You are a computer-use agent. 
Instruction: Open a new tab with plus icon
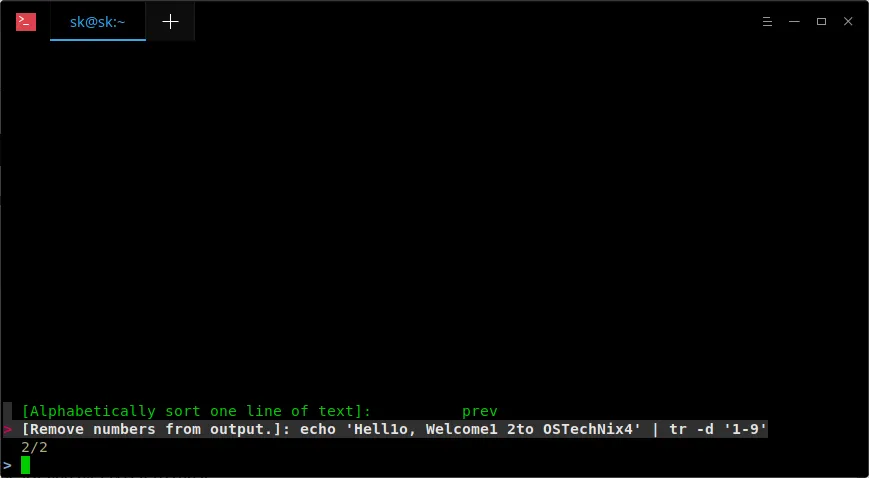point(170,22)
